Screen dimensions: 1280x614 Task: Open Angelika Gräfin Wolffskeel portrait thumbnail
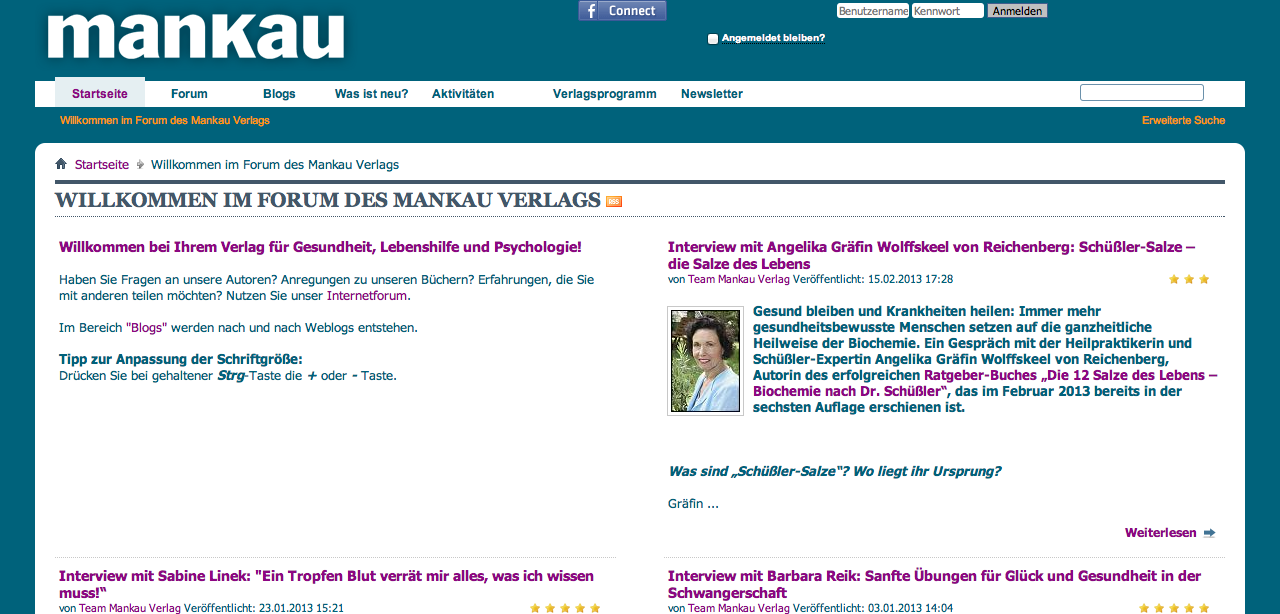[x=705, y=361]
